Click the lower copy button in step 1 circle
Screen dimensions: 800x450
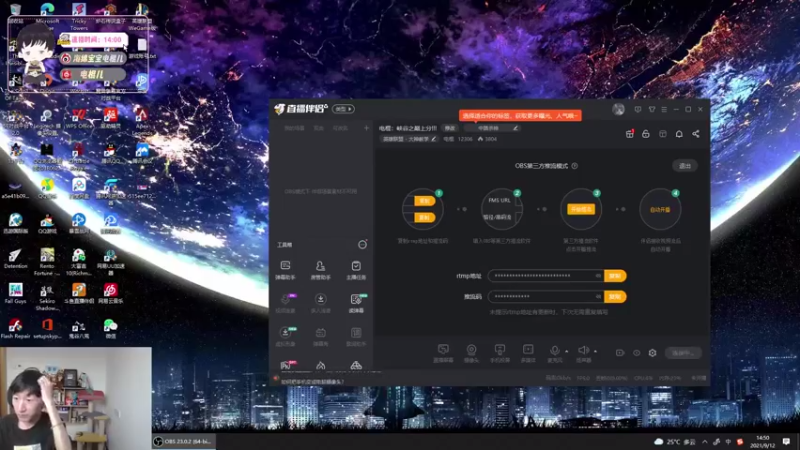(x=424, y=218)
